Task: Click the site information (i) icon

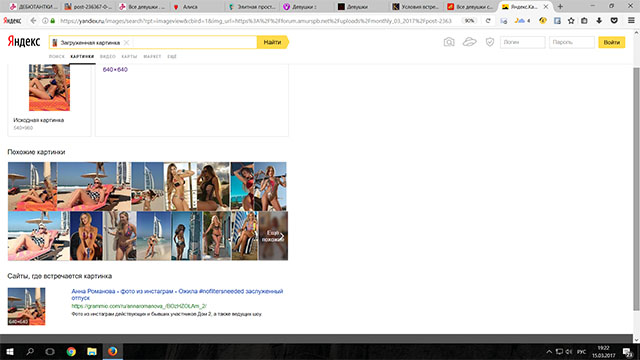Action: tap(45, 20)
